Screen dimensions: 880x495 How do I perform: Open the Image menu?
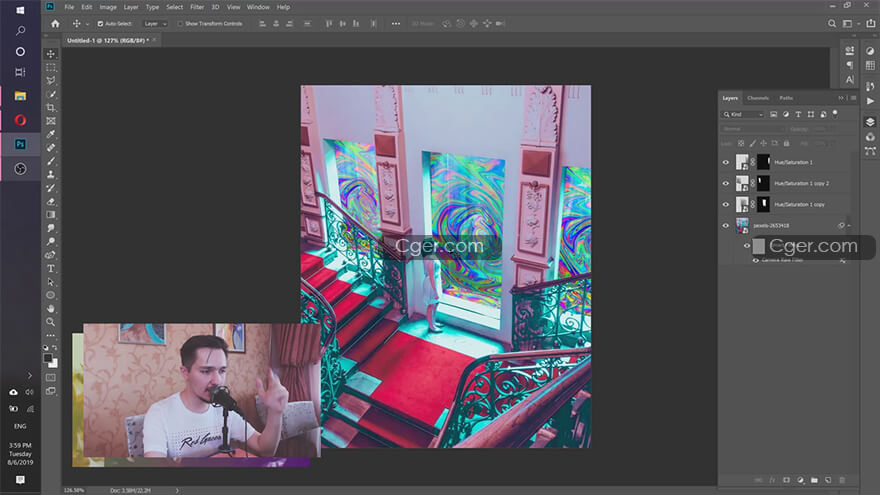(108, 7)
